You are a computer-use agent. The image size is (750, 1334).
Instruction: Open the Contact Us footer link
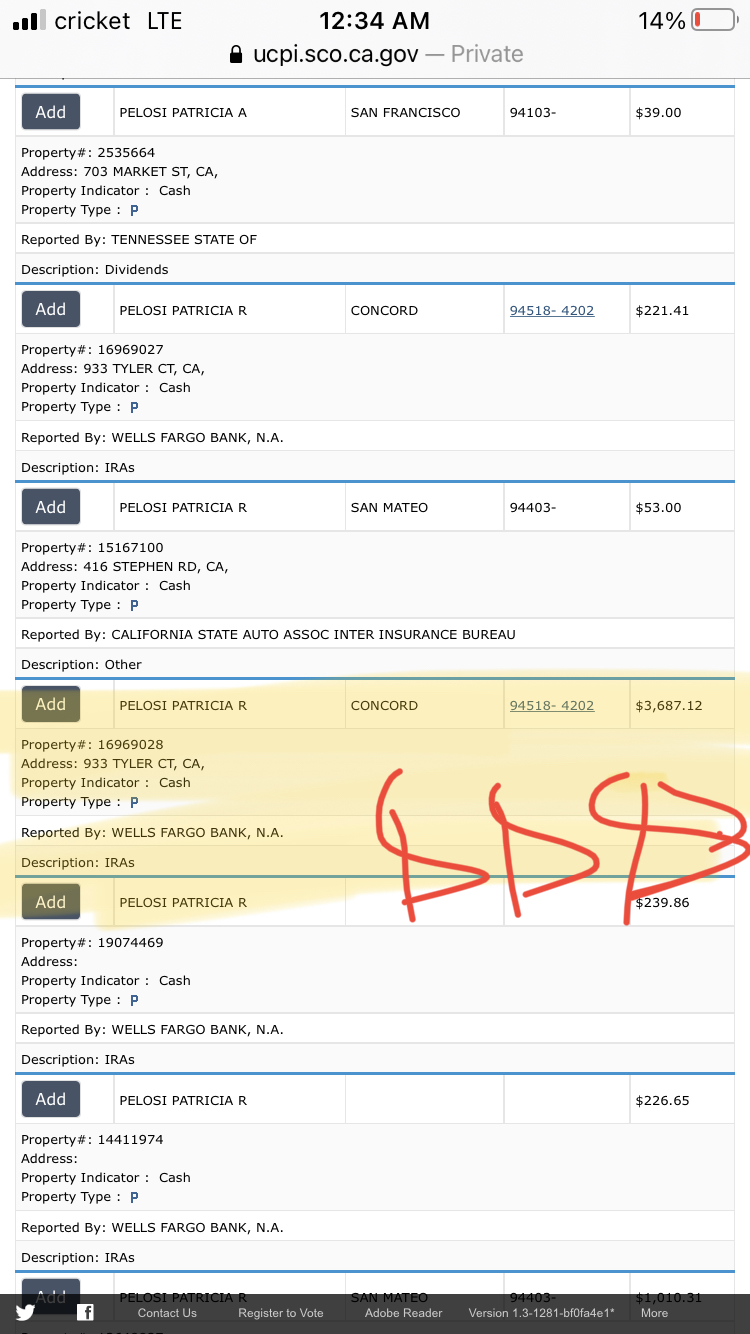click(167, 1313)
